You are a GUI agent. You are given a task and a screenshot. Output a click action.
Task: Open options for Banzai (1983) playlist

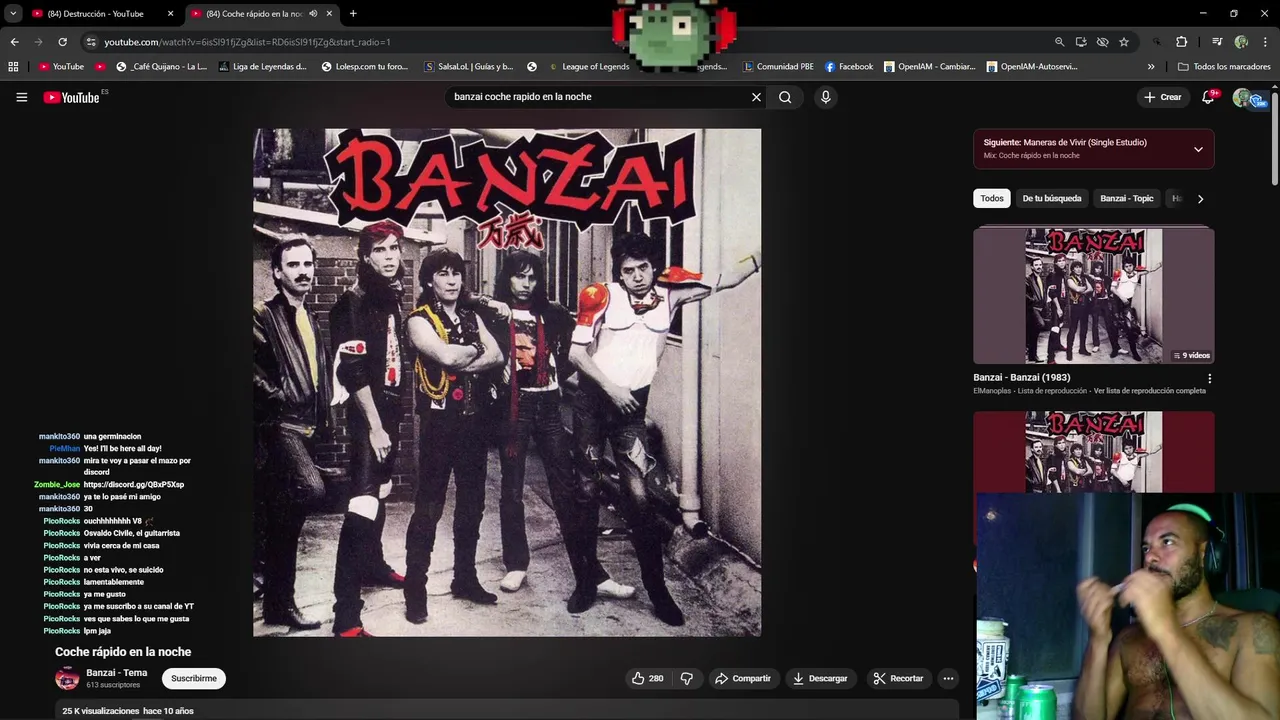pyautogui.click(x=1209, y=379)
